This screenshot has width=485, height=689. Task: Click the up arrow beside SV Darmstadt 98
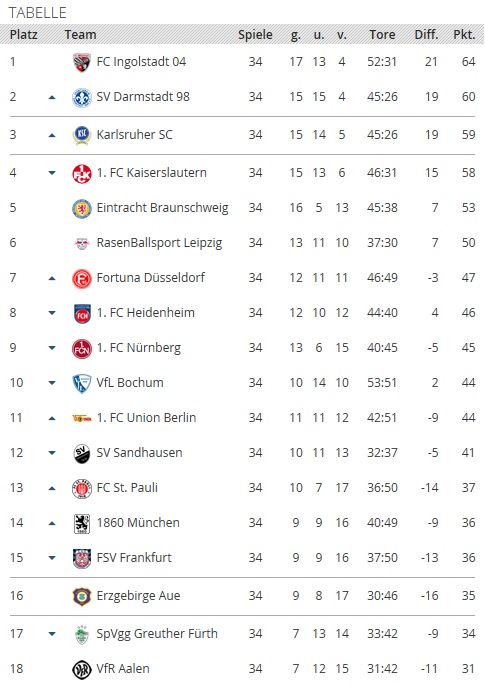[x=52, y=97]
